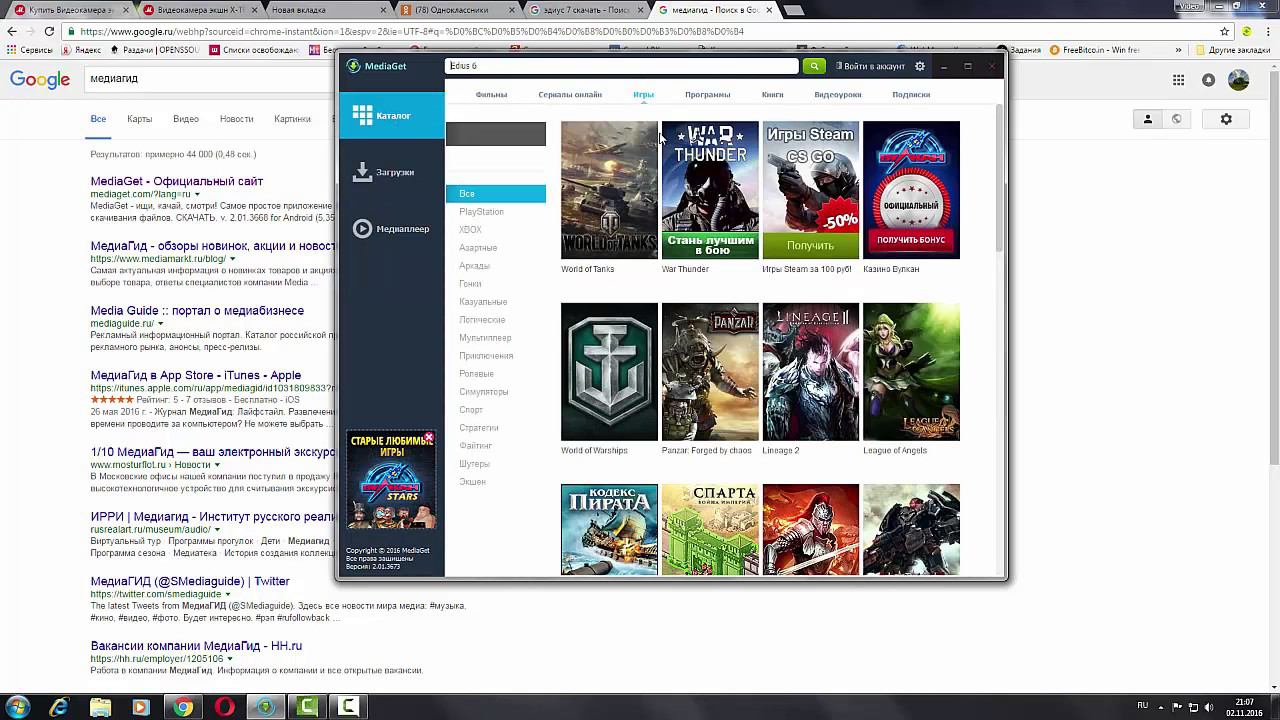Screen dimensions: 1280x720
Task: Select the Игры tab
Action: (643, 95)
